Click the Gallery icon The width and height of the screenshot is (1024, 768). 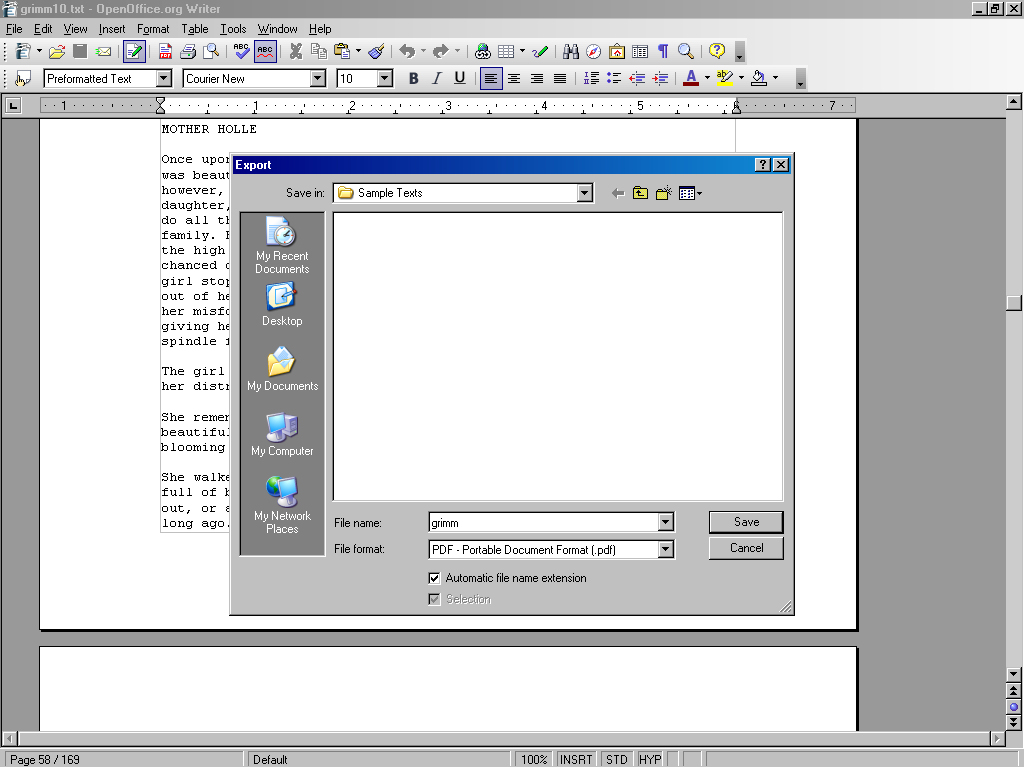(x=616, y=51)
